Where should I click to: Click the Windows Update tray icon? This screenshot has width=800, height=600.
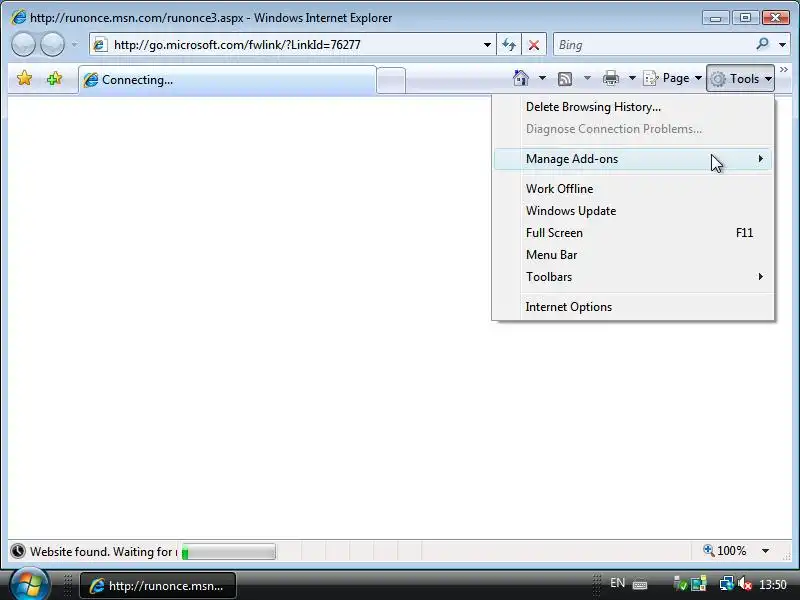(x=698, y=584)
